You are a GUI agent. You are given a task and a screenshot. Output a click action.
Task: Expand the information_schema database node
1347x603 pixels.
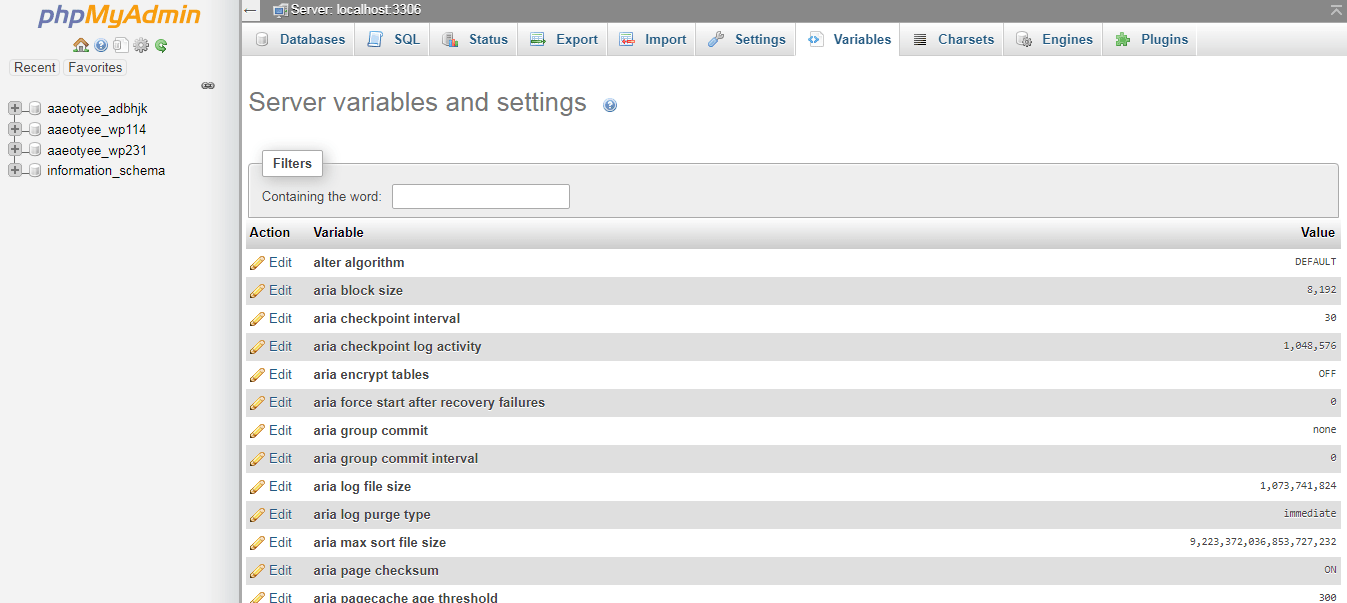(x=14, y=170)
